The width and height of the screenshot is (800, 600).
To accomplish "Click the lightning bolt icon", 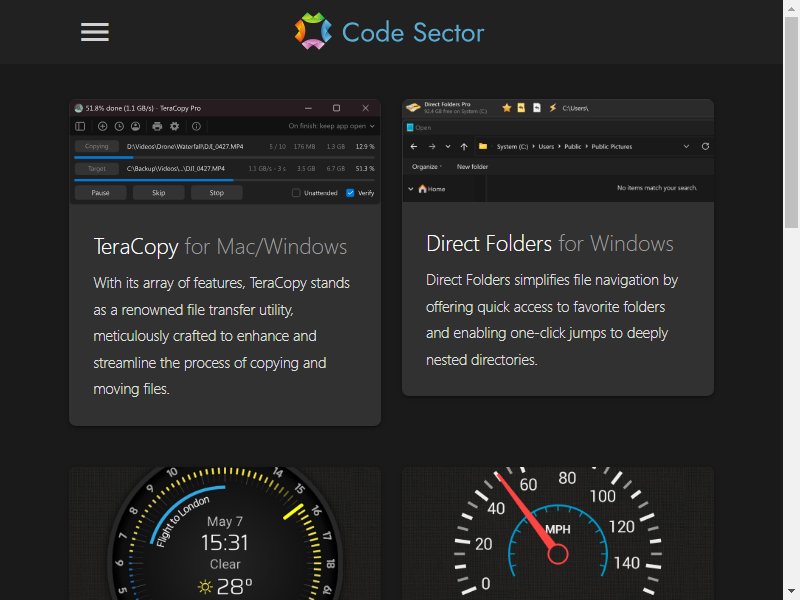I will (x=553, y=108).
